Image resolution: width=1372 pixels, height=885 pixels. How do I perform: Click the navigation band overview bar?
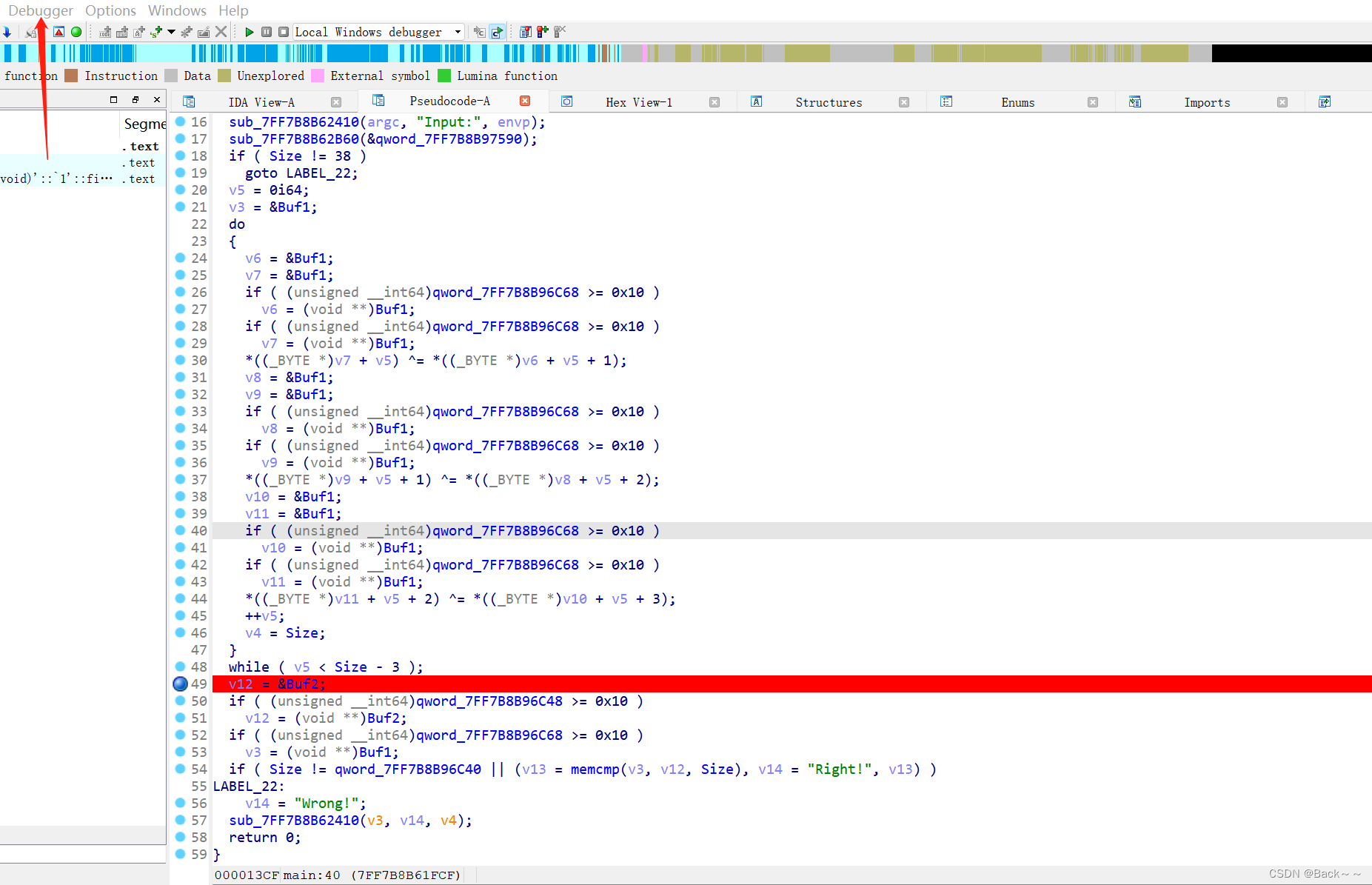pos(686,53)
